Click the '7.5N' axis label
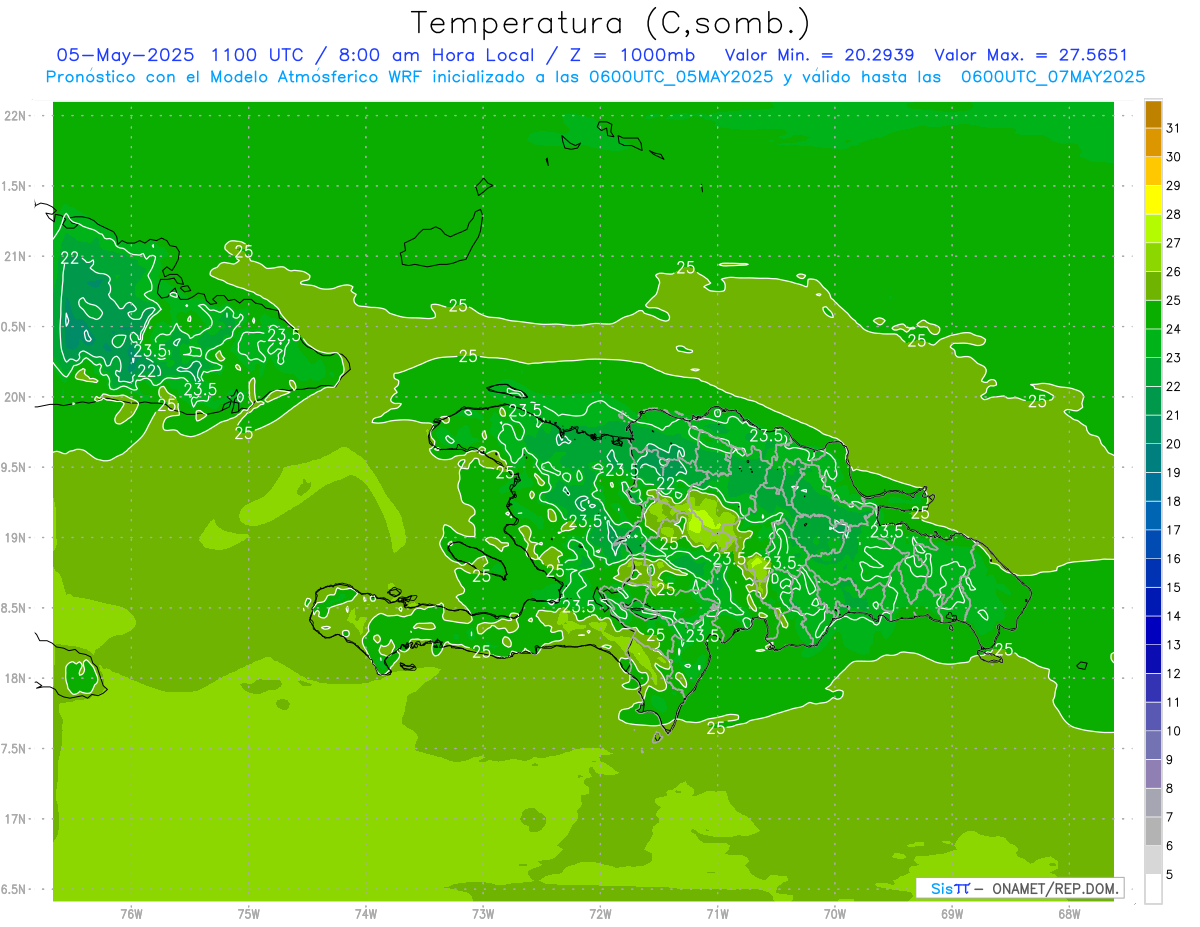 coord(15,748)
